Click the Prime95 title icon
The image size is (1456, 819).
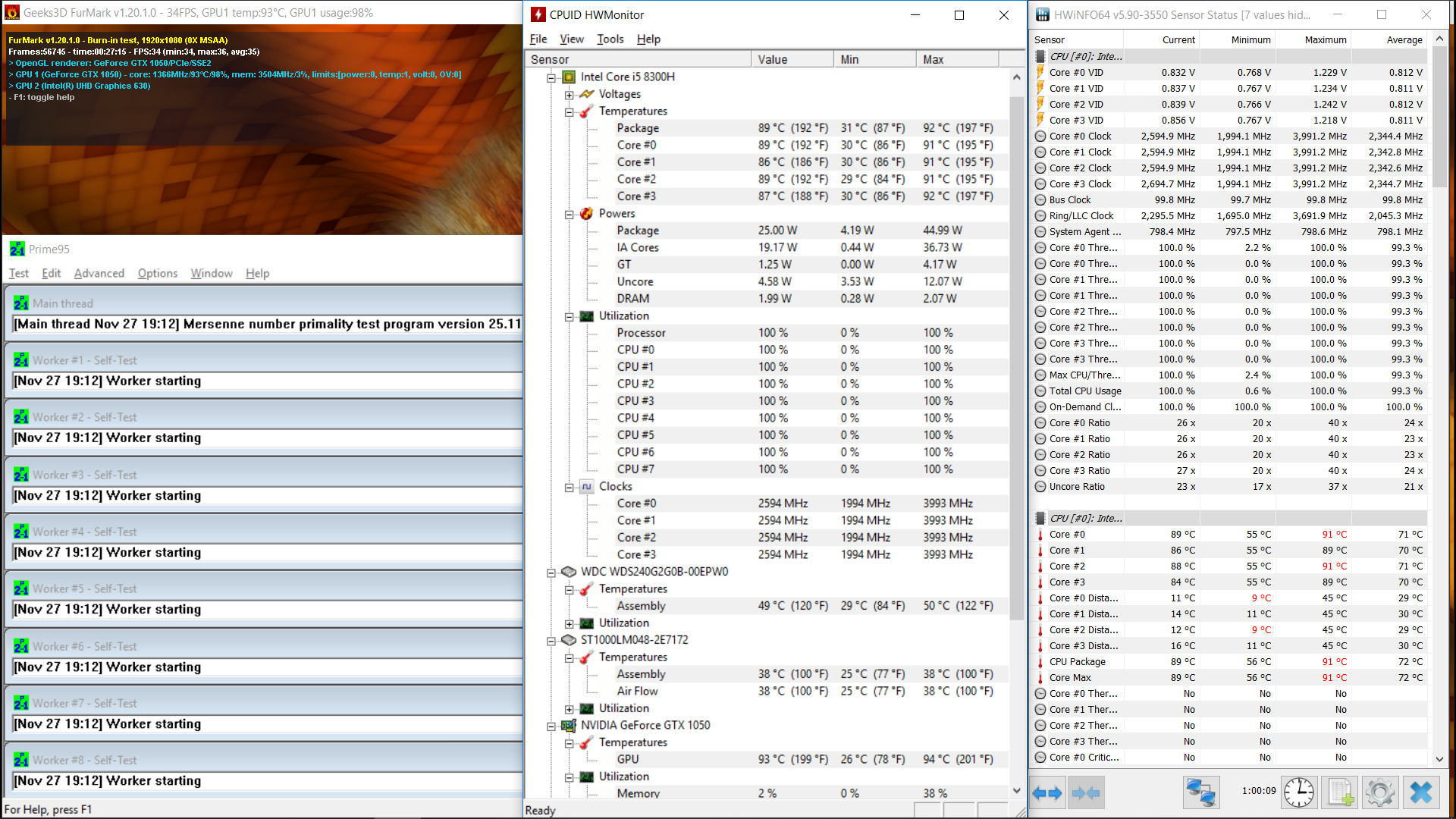pos(17,249)
